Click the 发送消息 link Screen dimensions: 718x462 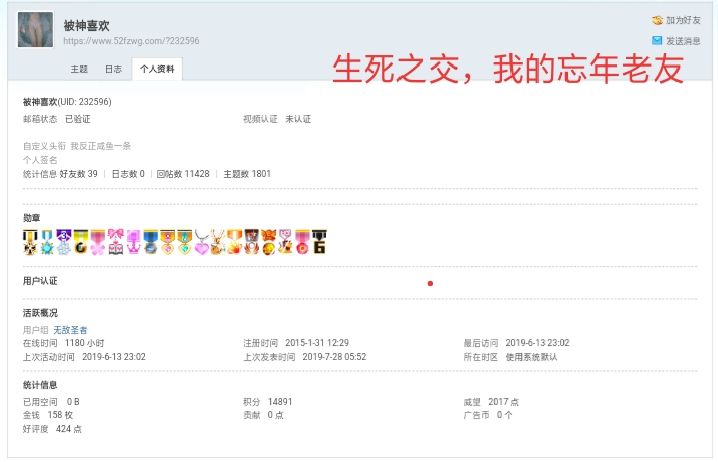click(683, 41)
